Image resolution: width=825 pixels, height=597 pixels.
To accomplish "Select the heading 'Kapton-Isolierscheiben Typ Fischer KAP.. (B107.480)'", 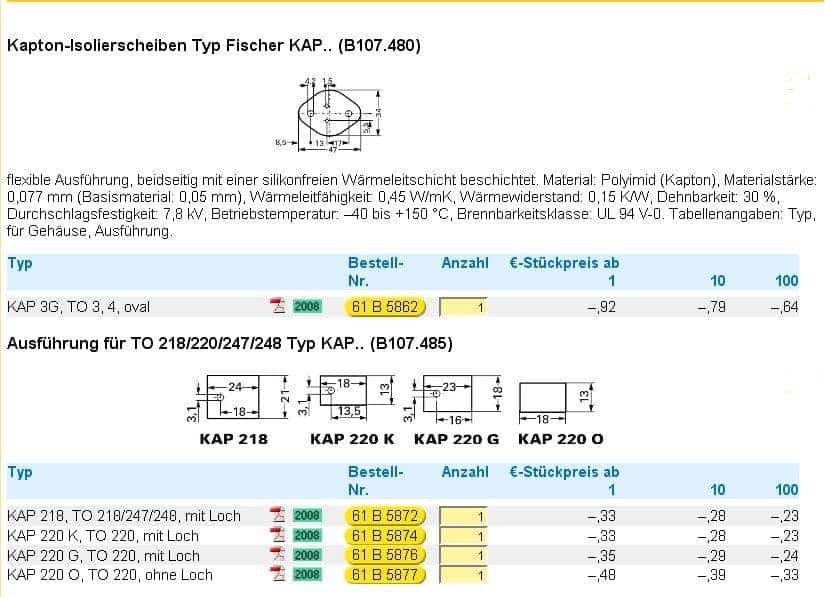I will tap(214, 46).
